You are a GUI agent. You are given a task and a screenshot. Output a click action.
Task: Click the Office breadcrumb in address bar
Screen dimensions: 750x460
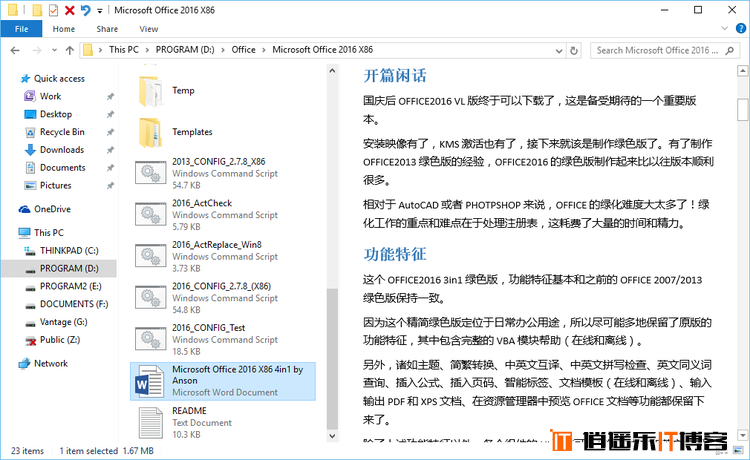tap(243, 49)
